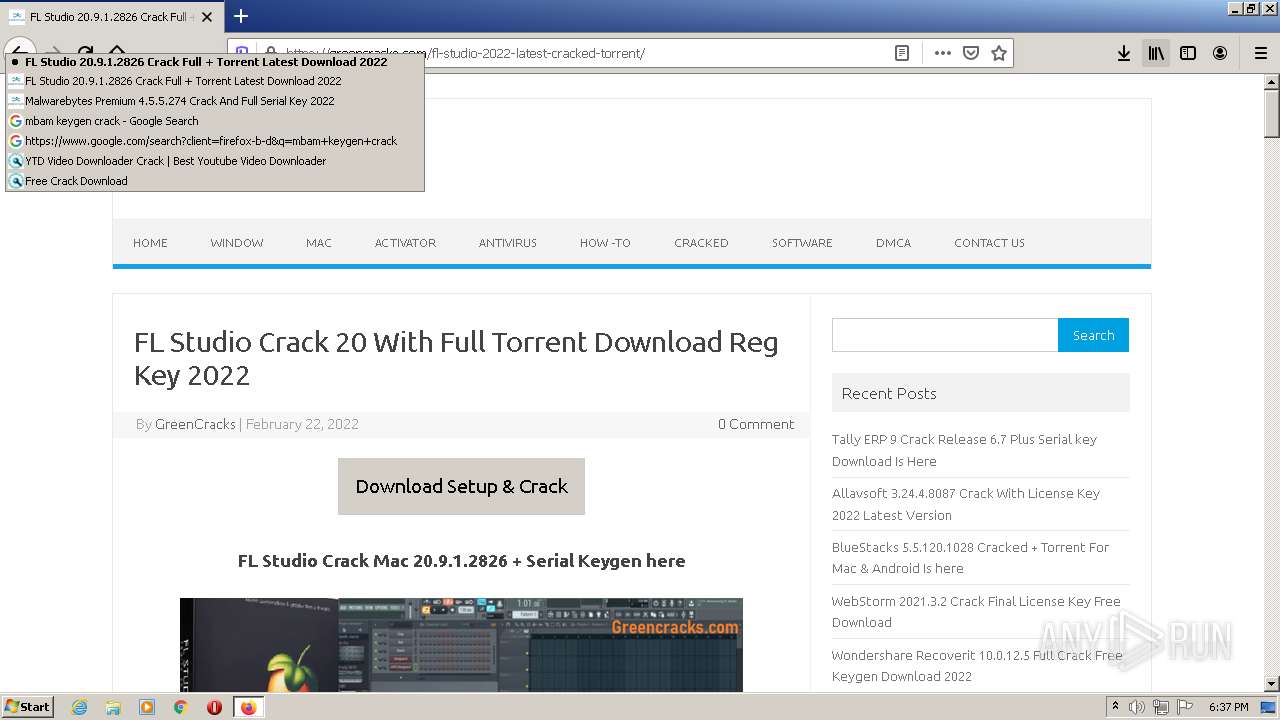This screenshot has width=1280, height=720.
Task: Open the CRACKED nav item
Action: [701, 243]
